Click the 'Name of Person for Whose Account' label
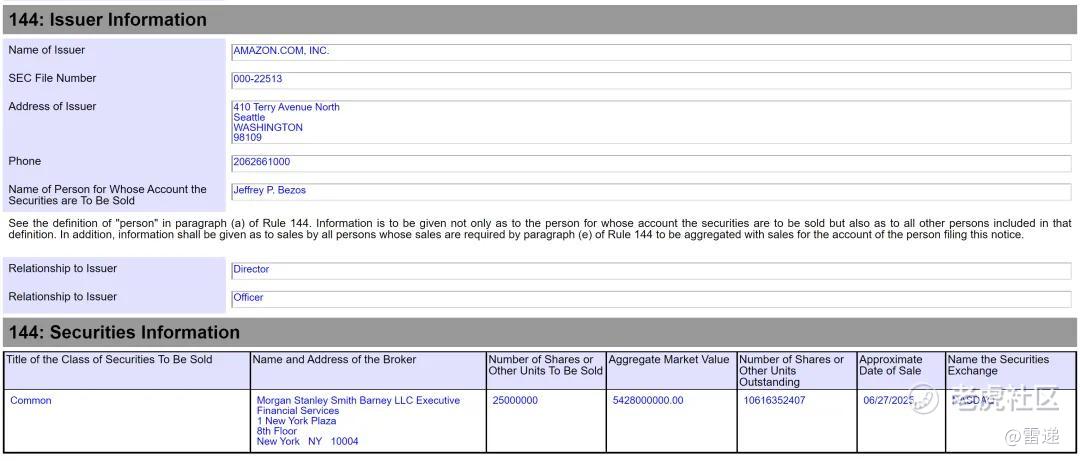The image size is (1080, 461). [x=107, y=194]
